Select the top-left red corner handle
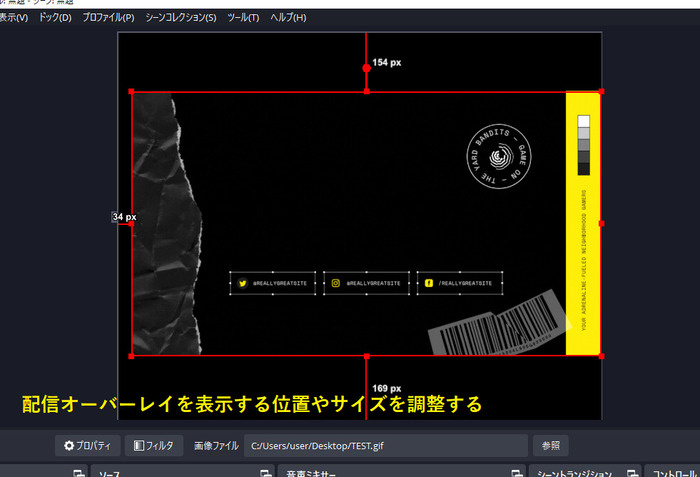700x477 pixels. point(131,92)
